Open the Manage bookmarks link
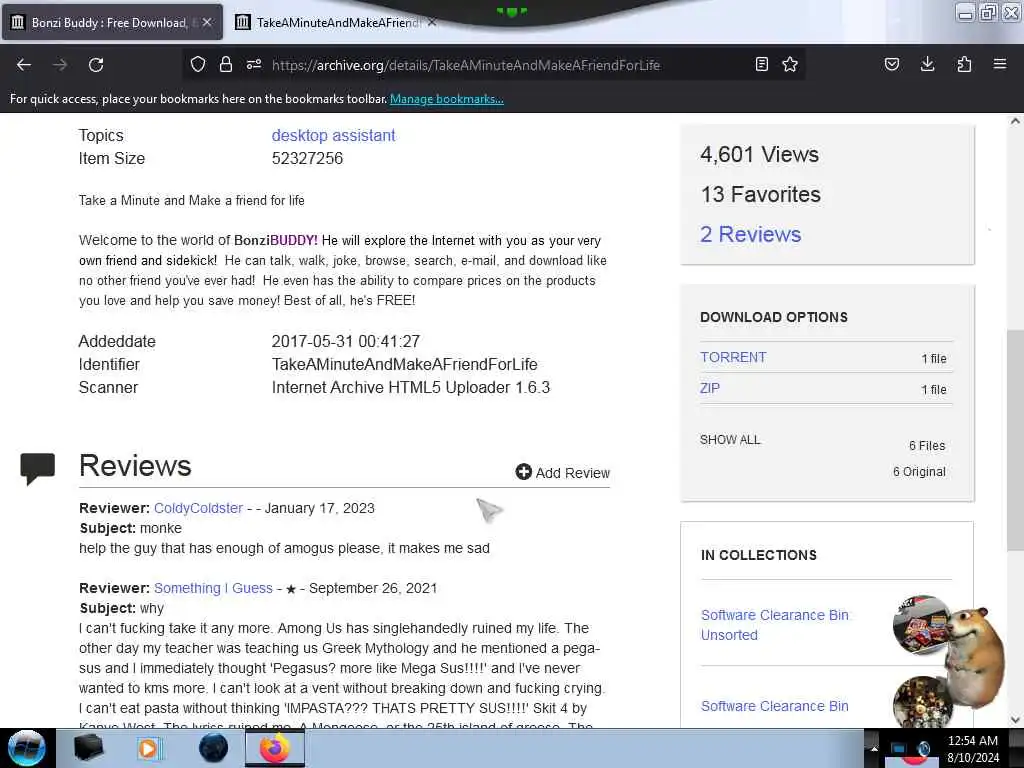 coord(447,99)
